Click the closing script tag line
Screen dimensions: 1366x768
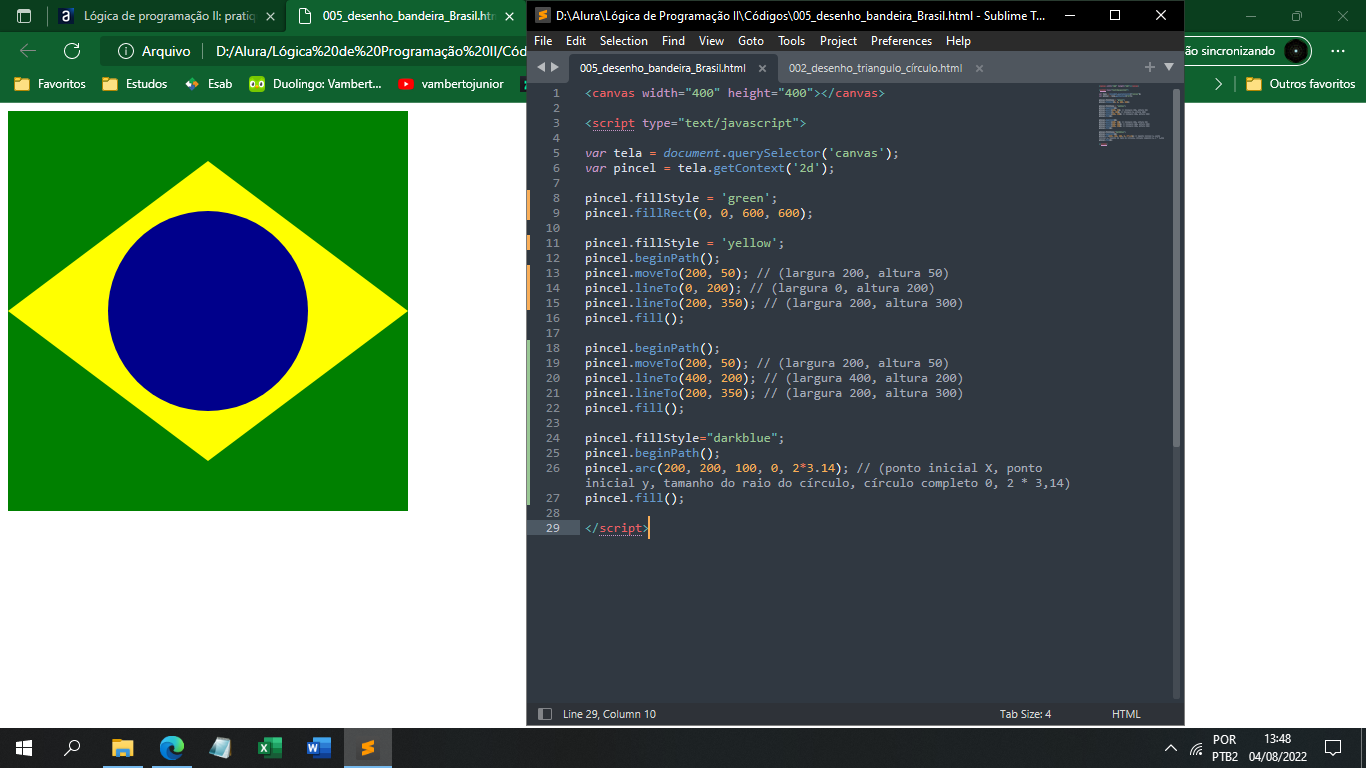point(617,528)
